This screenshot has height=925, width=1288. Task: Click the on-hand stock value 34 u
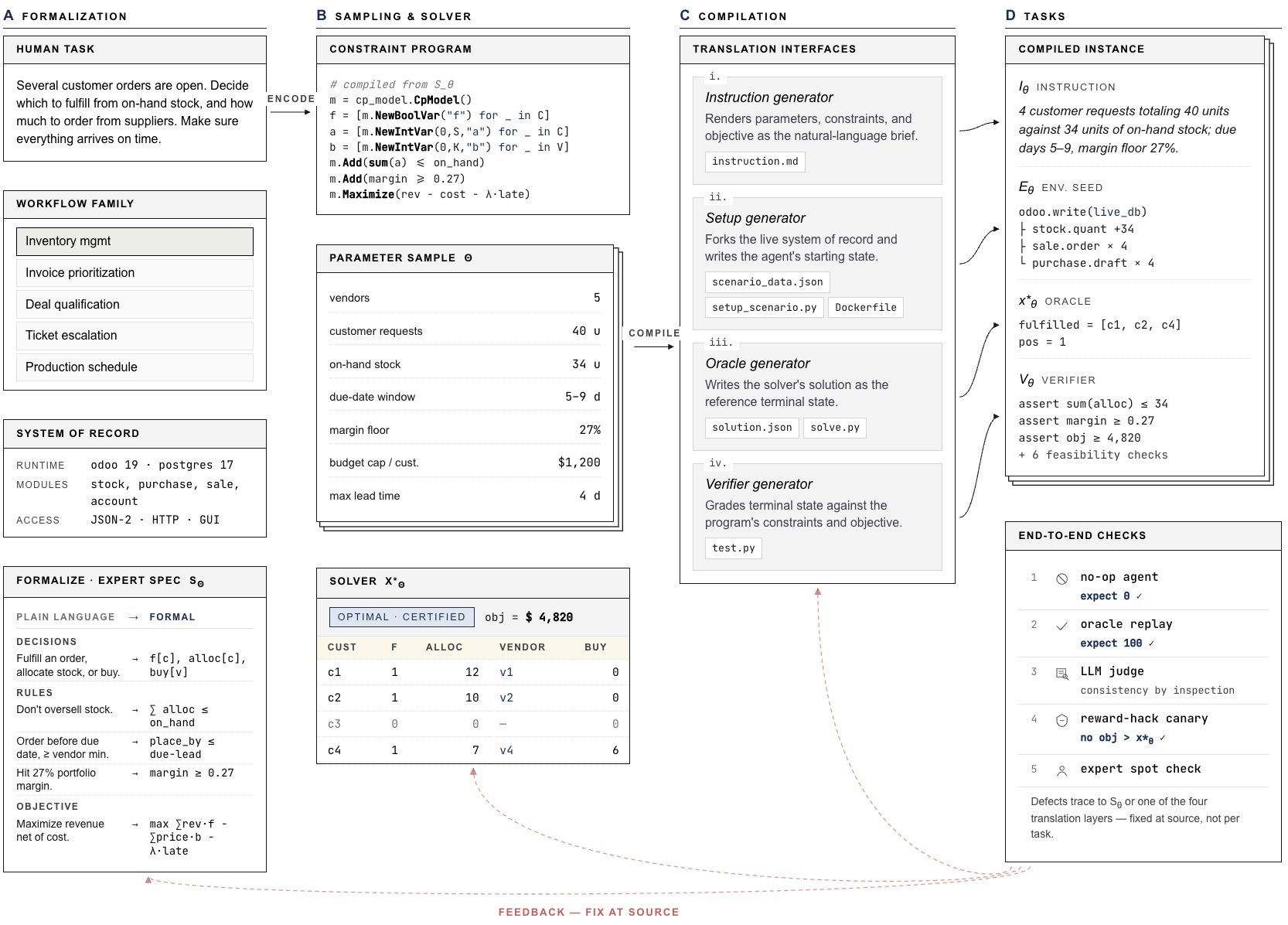[586, 364]
